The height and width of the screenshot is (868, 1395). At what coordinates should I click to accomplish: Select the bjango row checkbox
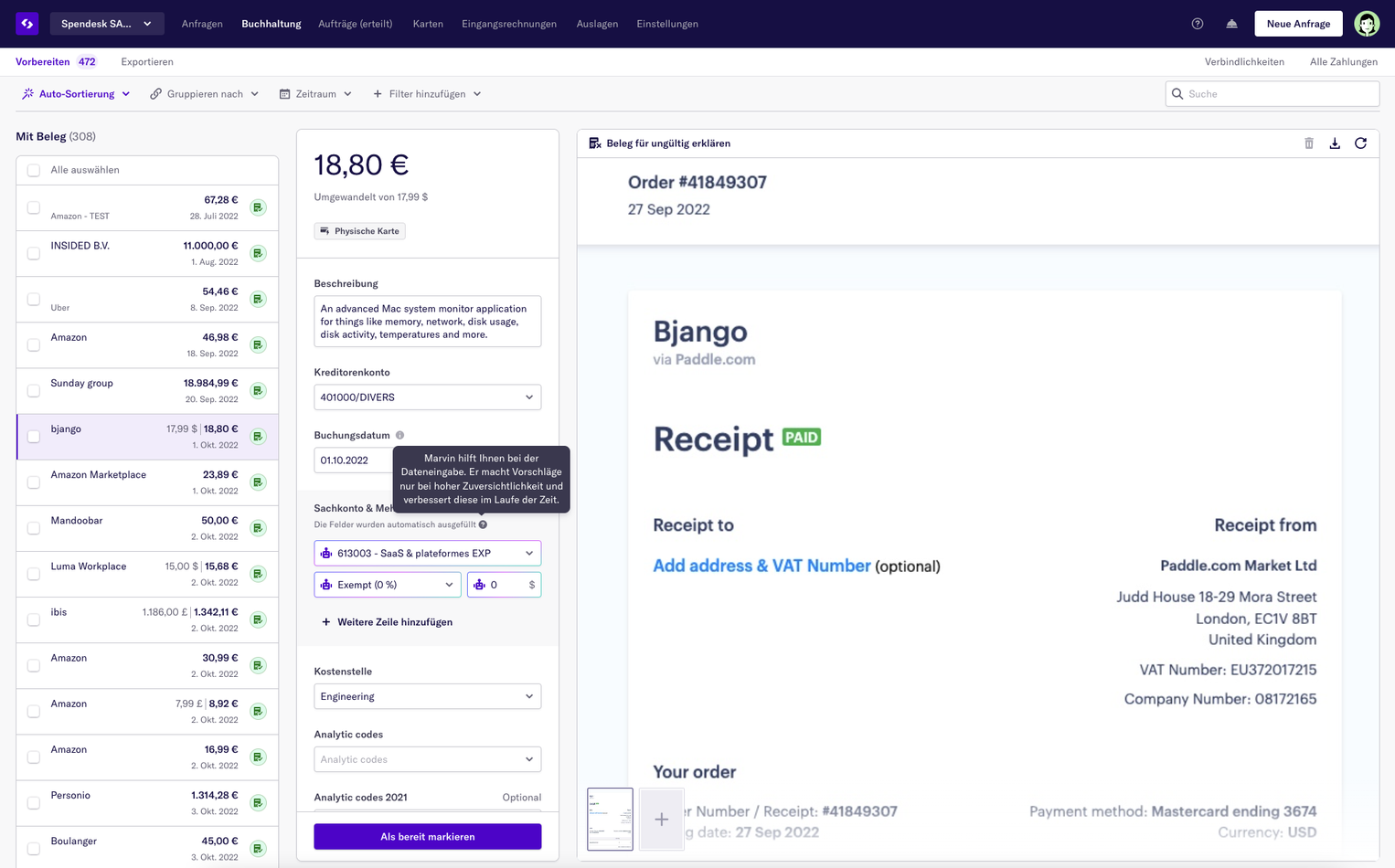[x=34, y=436]
